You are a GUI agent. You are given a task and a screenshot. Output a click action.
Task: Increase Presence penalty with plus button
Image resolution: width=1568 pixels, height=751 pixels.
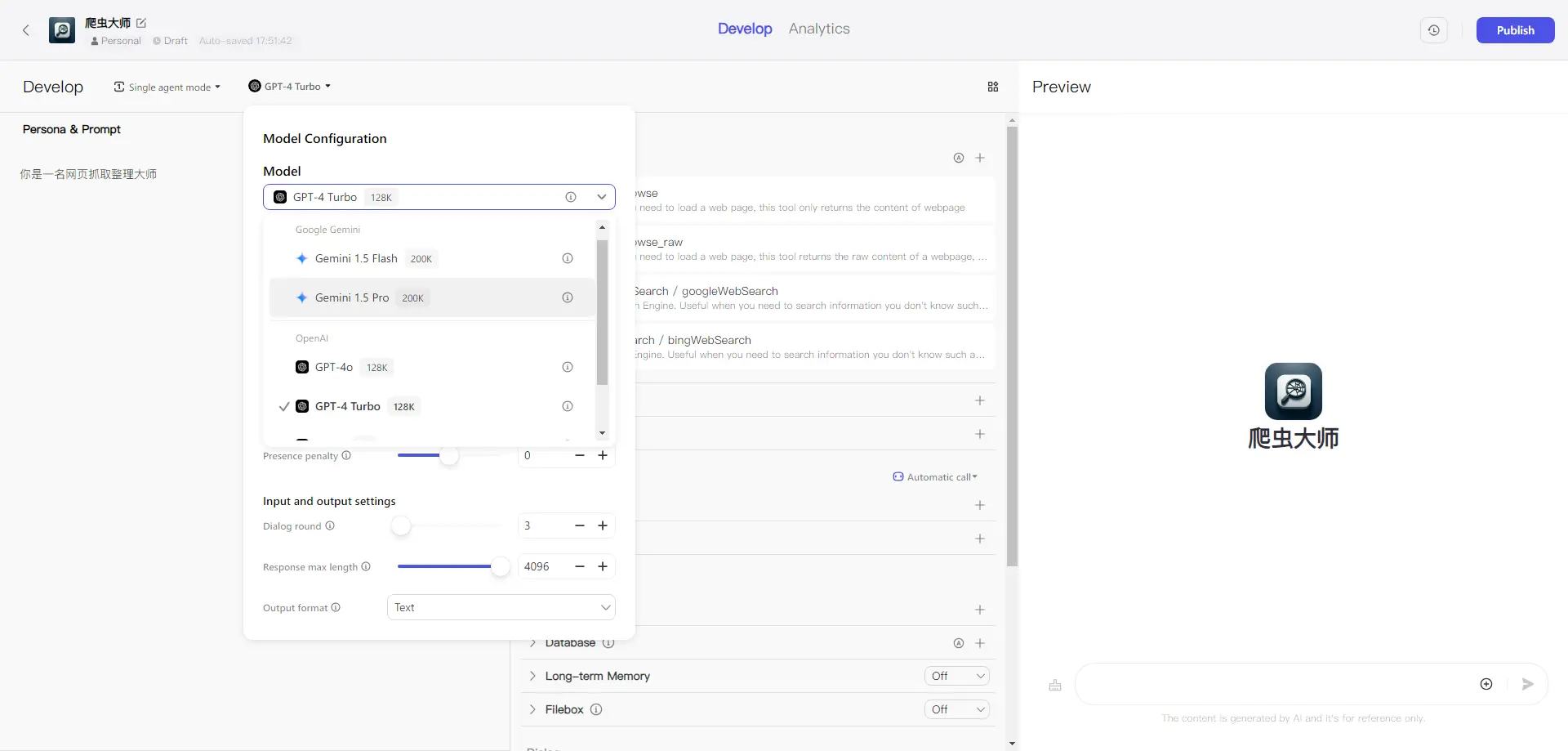click(603, 455)
